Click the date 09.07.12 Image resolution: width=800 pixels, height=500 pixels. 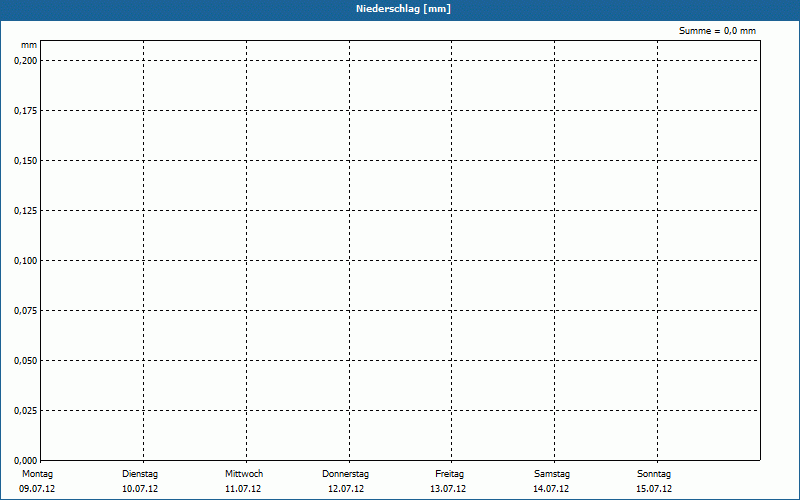pyautogui.click(x=37, y=489)
